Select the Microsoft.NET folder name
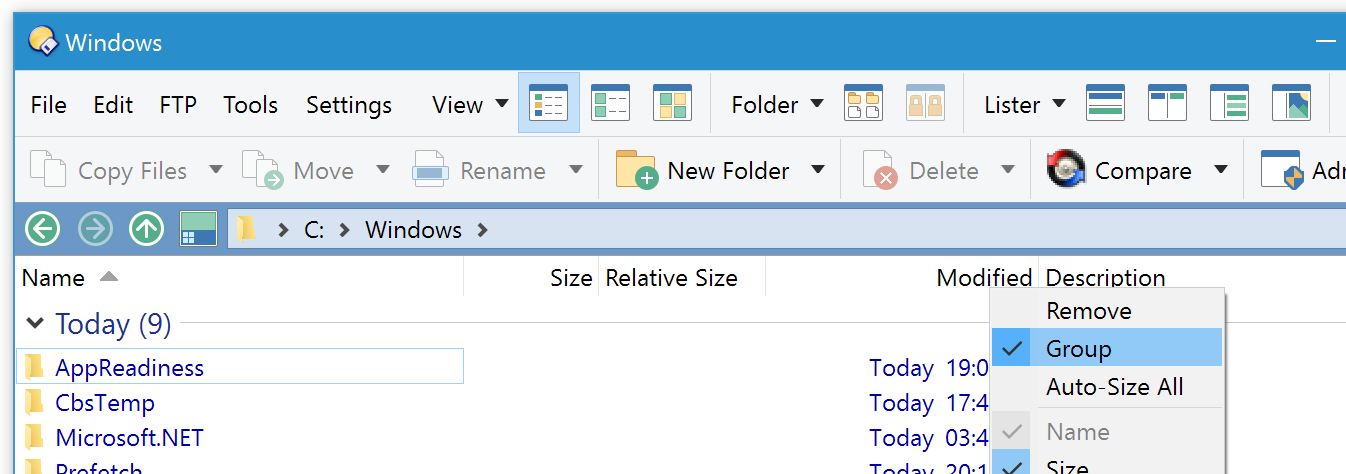 coord(129,437)
